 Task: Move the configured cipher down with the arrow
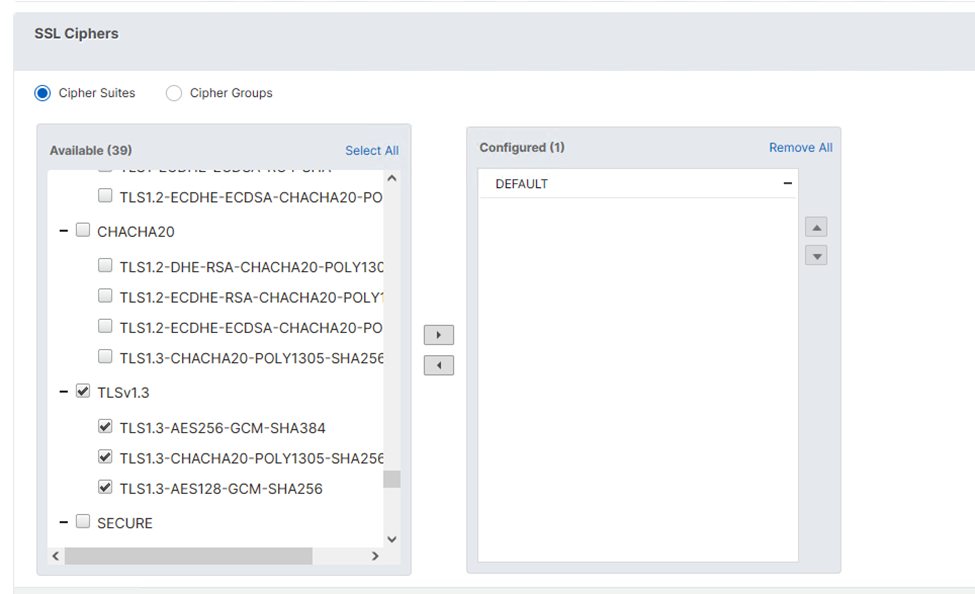coord(816,256)
